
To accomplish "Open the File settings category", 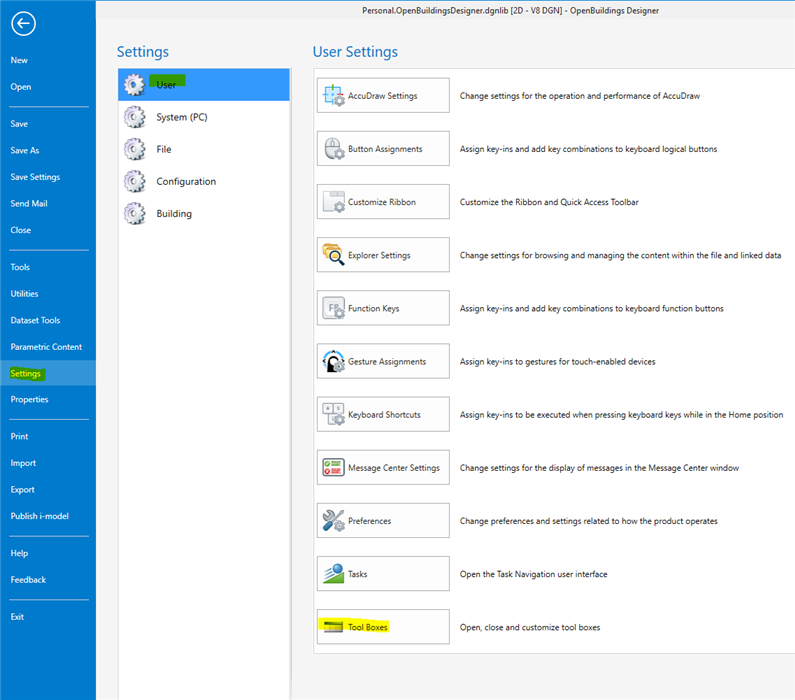I will pyautogui.click(x=204, y=149).
